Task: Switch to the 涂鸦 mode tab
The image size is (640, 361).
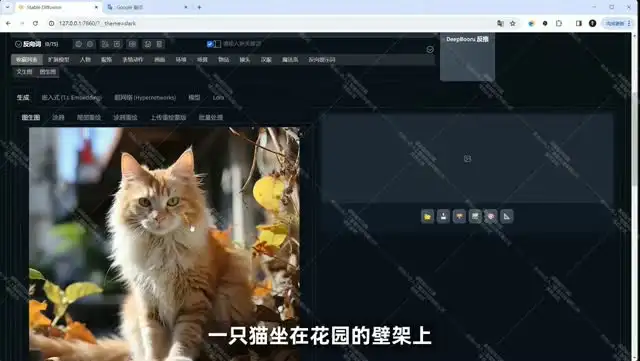Action: (x=58, y=118)
